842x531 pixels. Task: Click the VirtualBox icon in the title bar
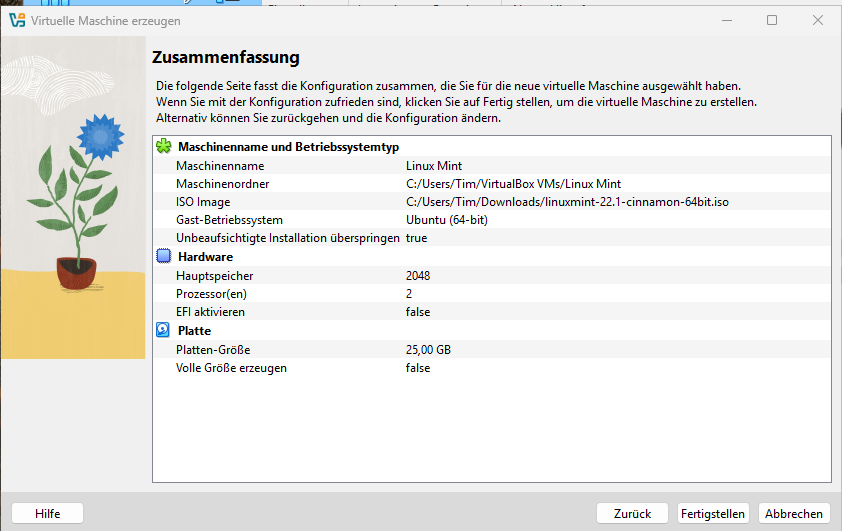click(x=17, y=20)
